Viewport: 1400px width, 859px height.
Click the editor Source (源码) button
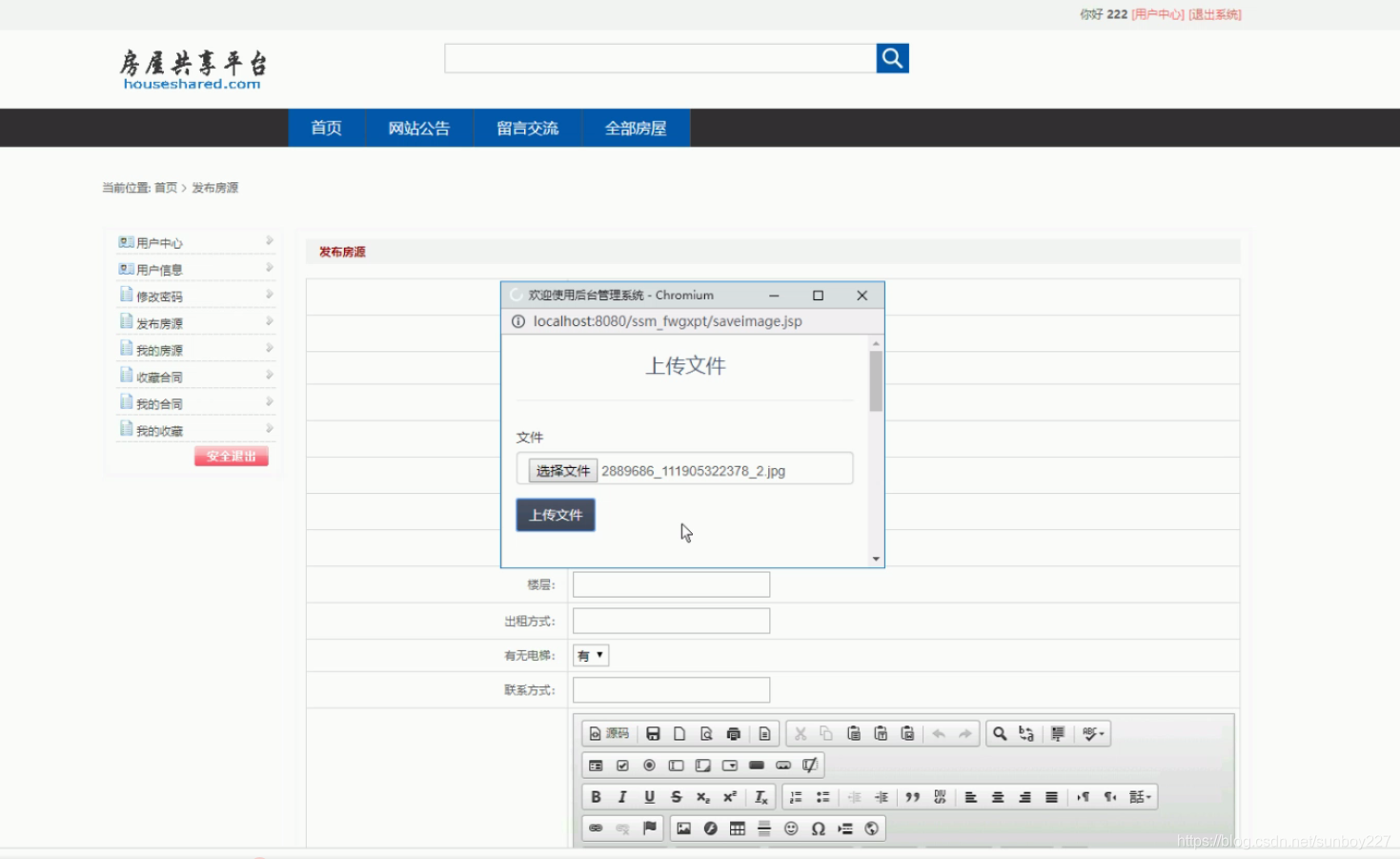click(609, 733)
